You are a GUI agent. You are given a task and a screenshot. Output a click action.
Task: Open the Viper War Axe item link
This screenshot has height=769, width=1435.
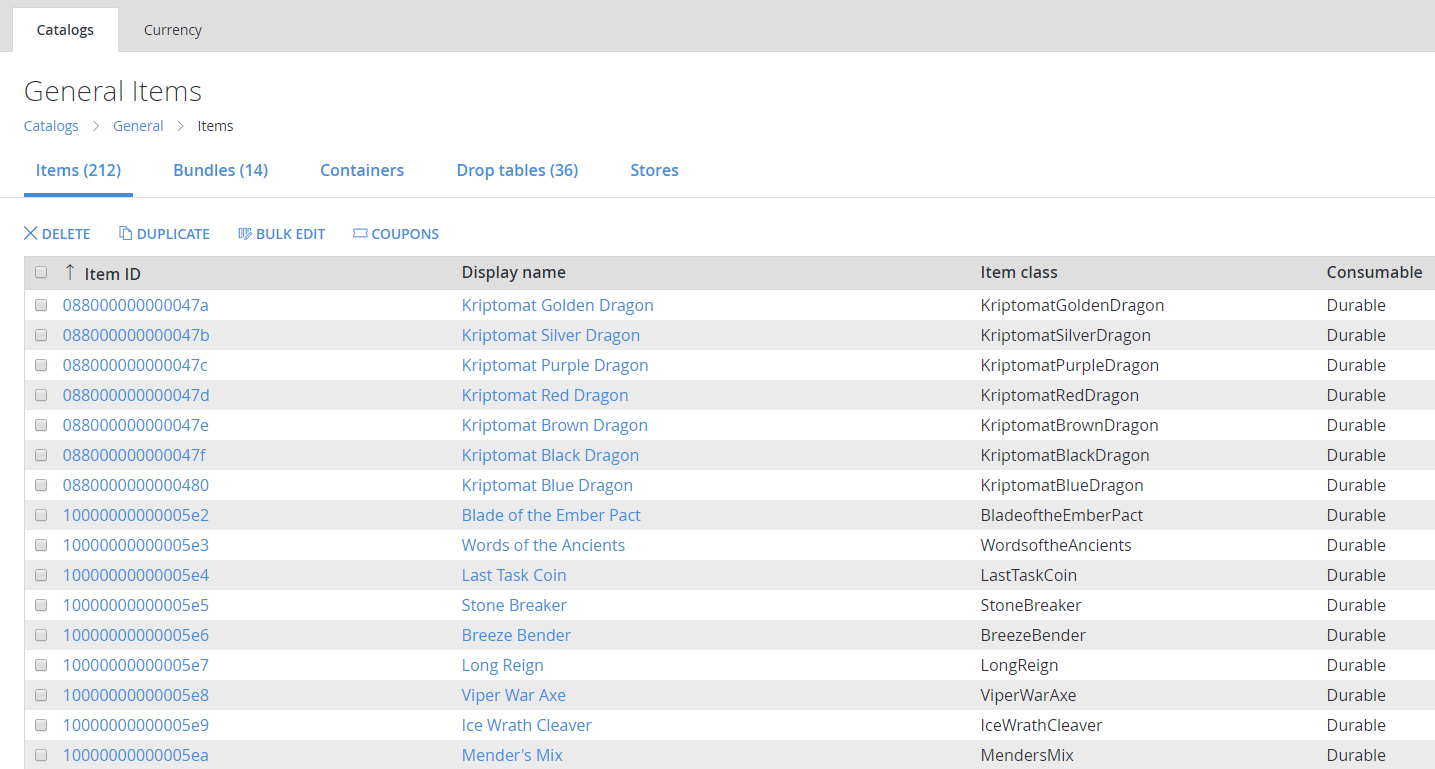click(x=513, y=695)
